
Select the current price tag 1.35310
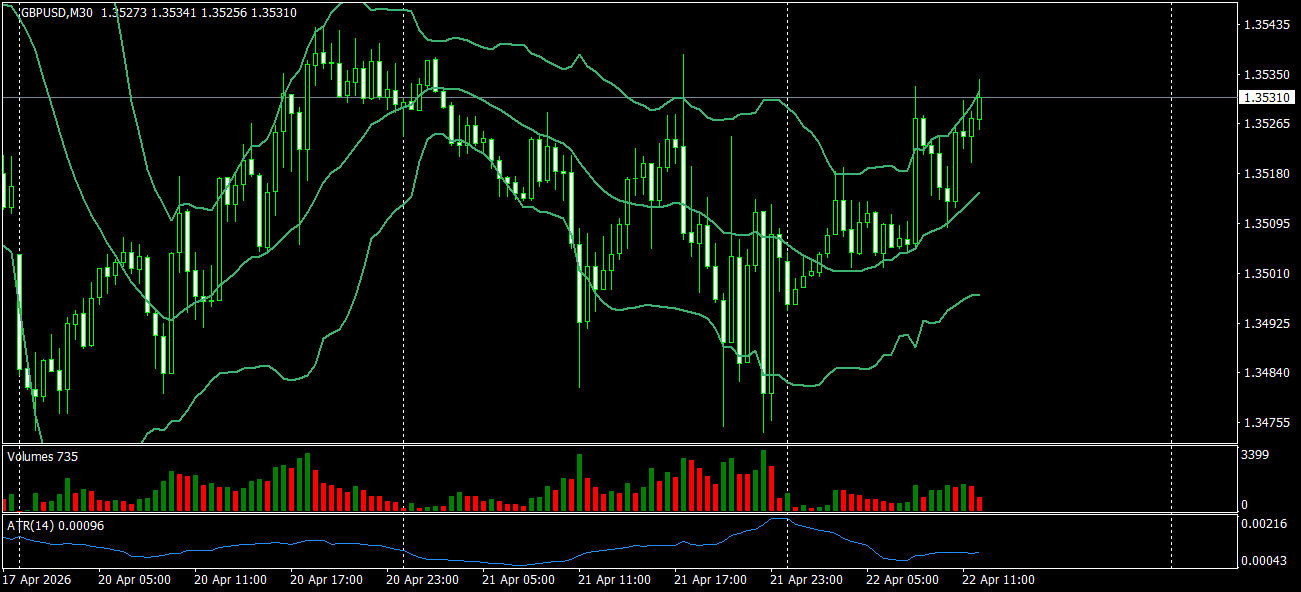(1265, 98)
